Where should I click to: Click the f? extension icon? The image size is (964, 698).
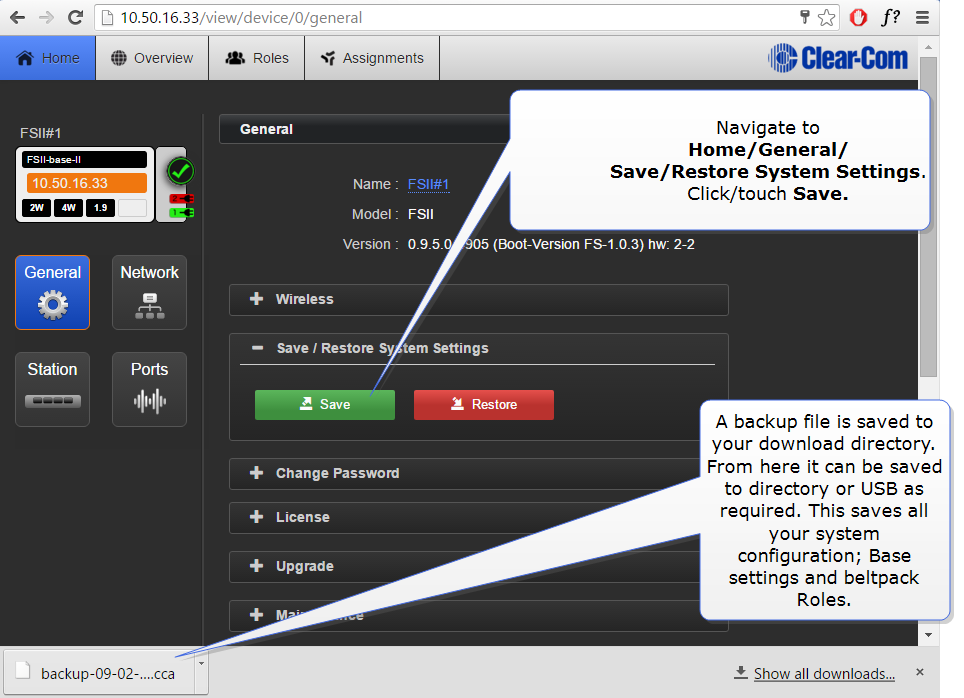coord(890,17)
